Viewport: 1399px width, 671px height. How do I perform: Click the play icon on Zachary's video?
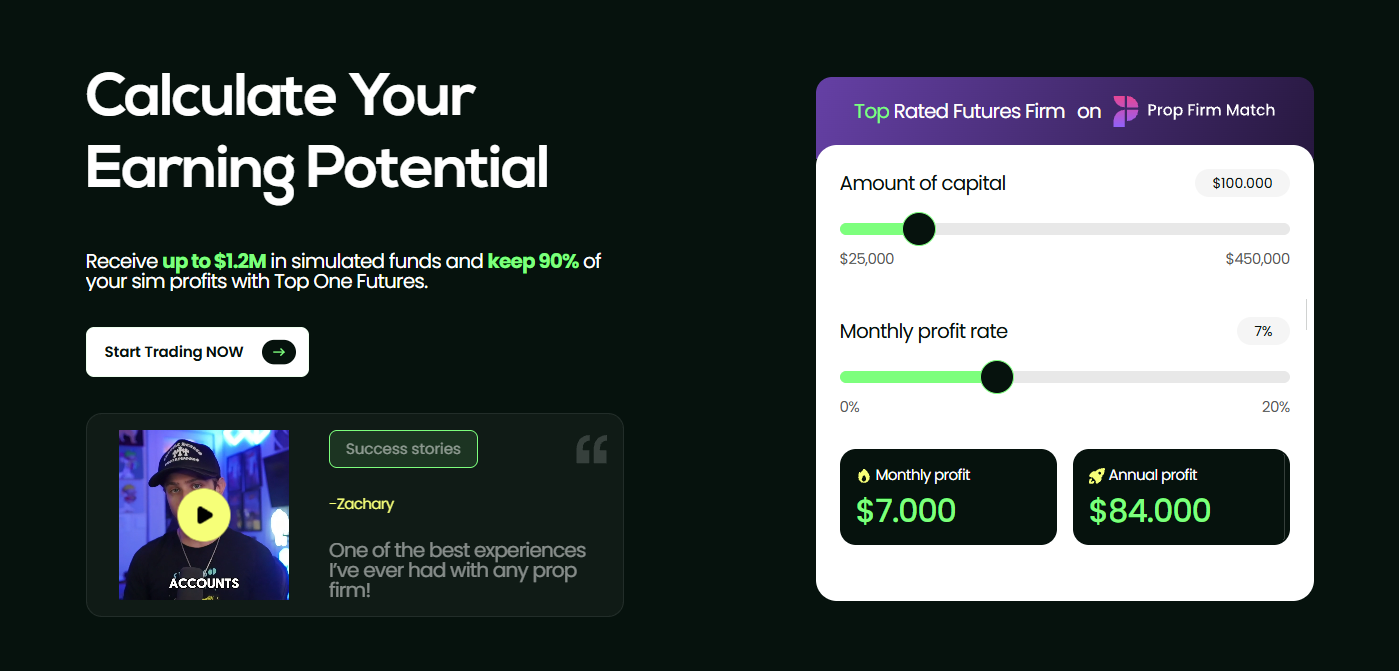pos(203,513)
